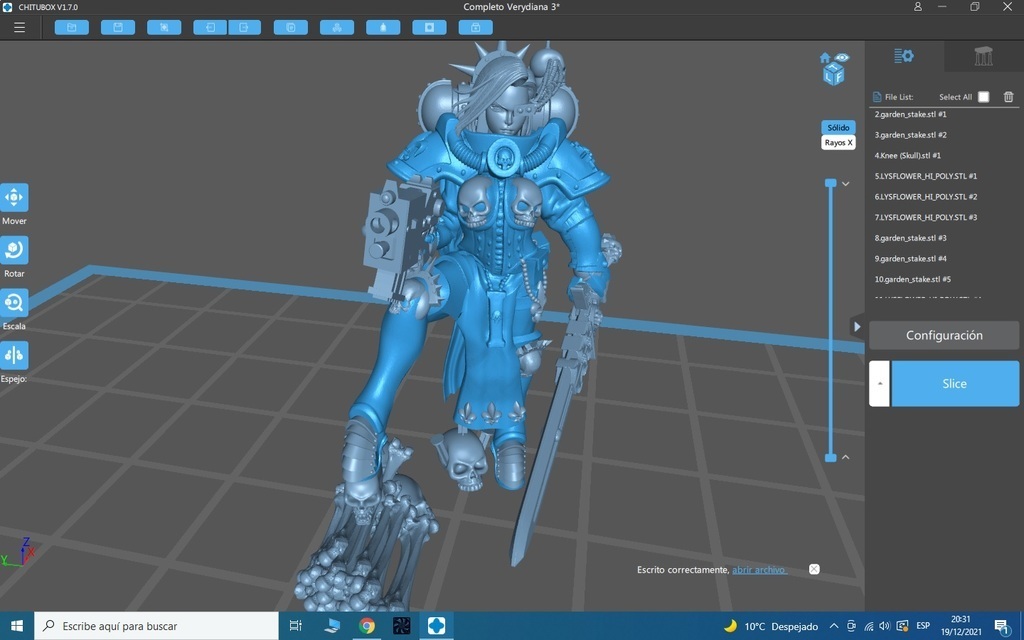Open the hamburger main menu
The image size is (1024, 640).
coord(20,27)
